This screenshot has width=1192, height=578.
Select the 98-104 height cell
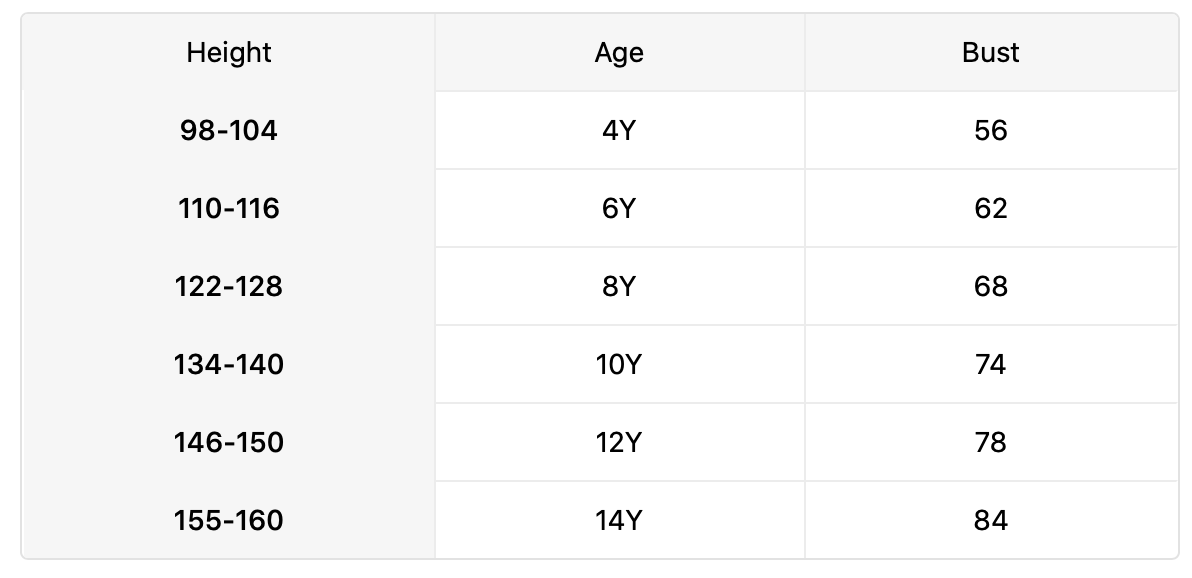(229, 131)
